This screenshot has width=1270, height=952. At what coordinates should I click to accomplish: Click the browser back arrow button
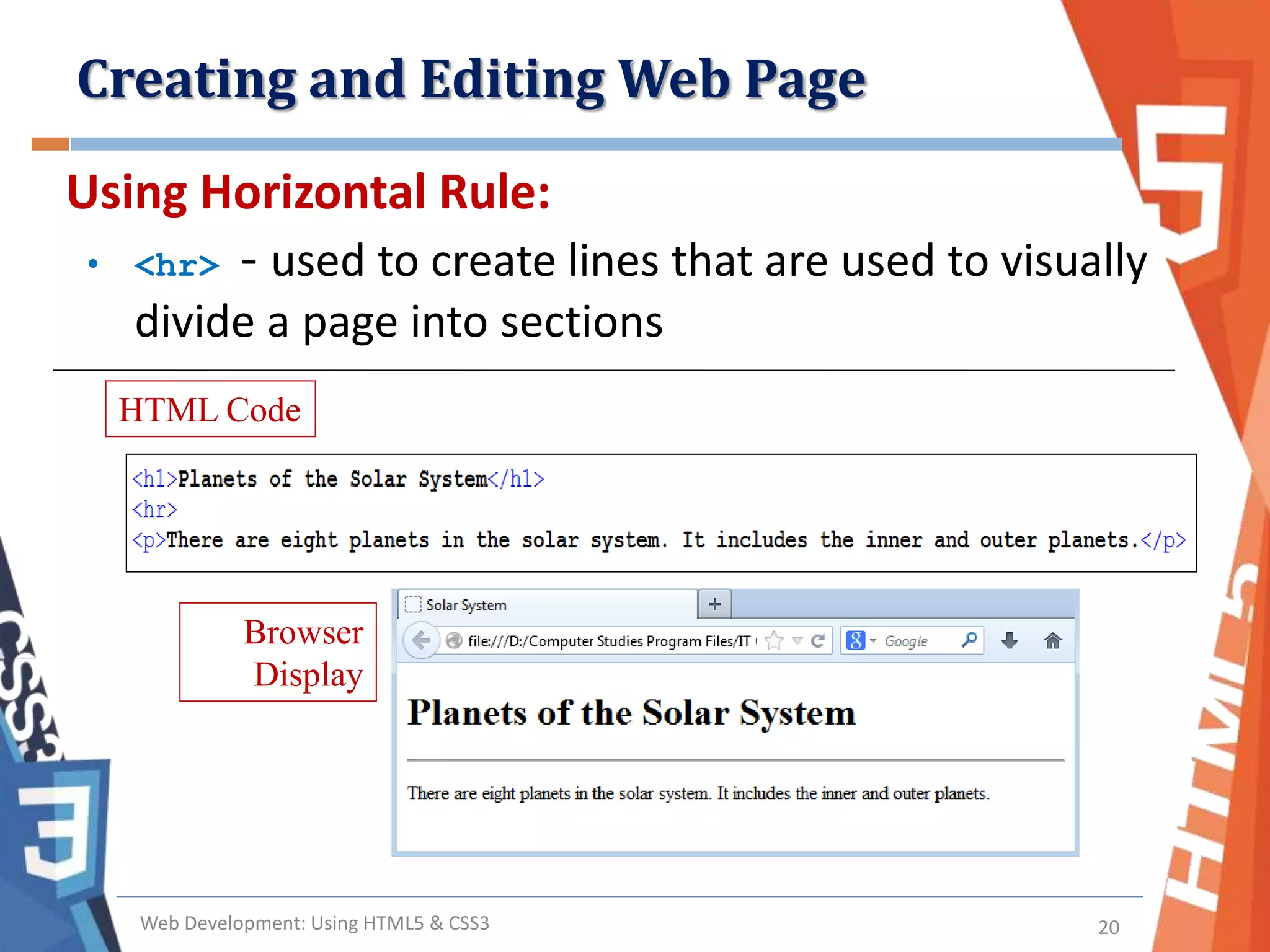(x=421, y=640)
